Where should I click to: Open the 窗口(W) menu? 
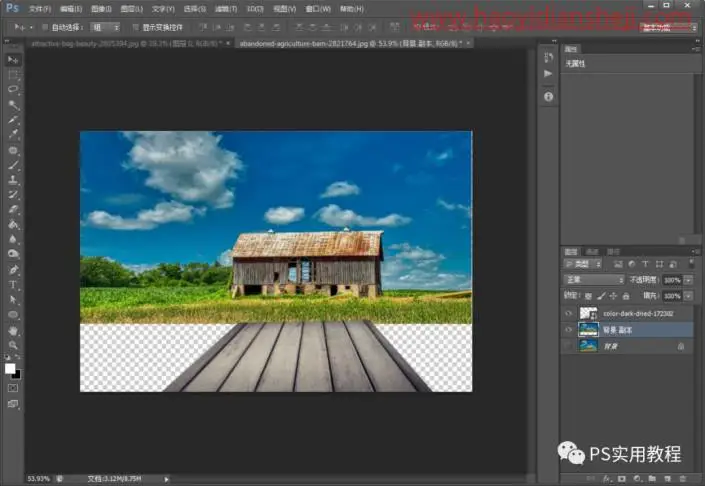[318, 9]
